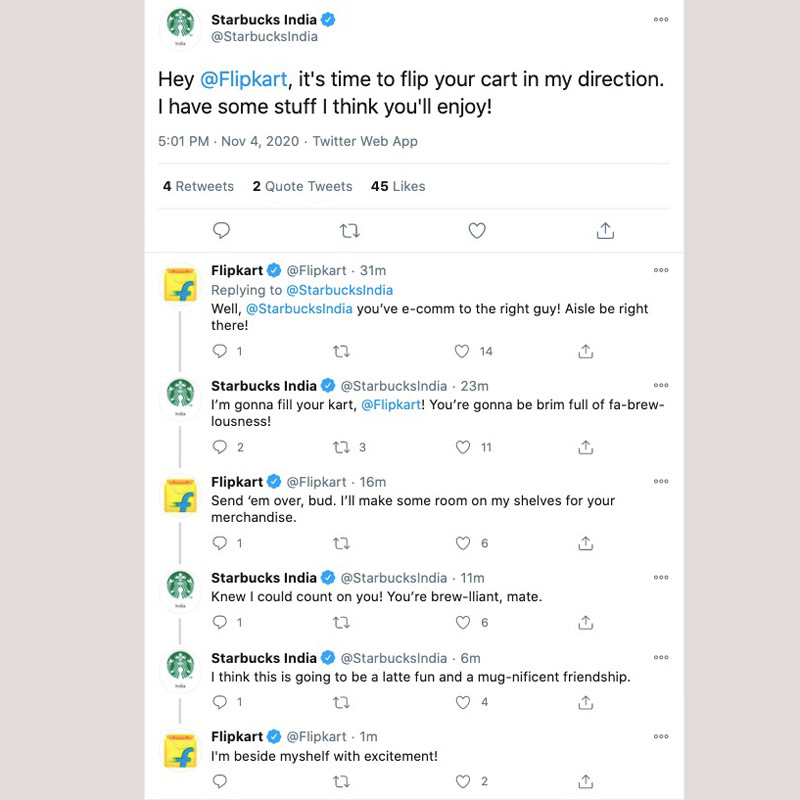Like Flipkart's 'Aisle be right there' reply
Screen dimensions: 800x800
462,351
